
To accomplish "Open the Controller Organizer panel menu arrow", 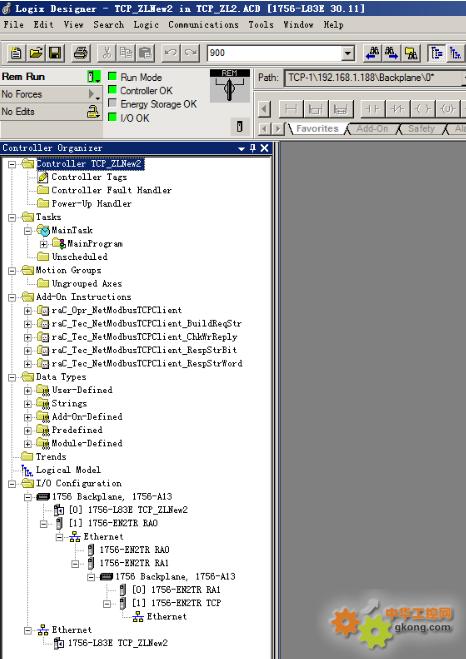I will pyautogui.click(x=241, y=148).
